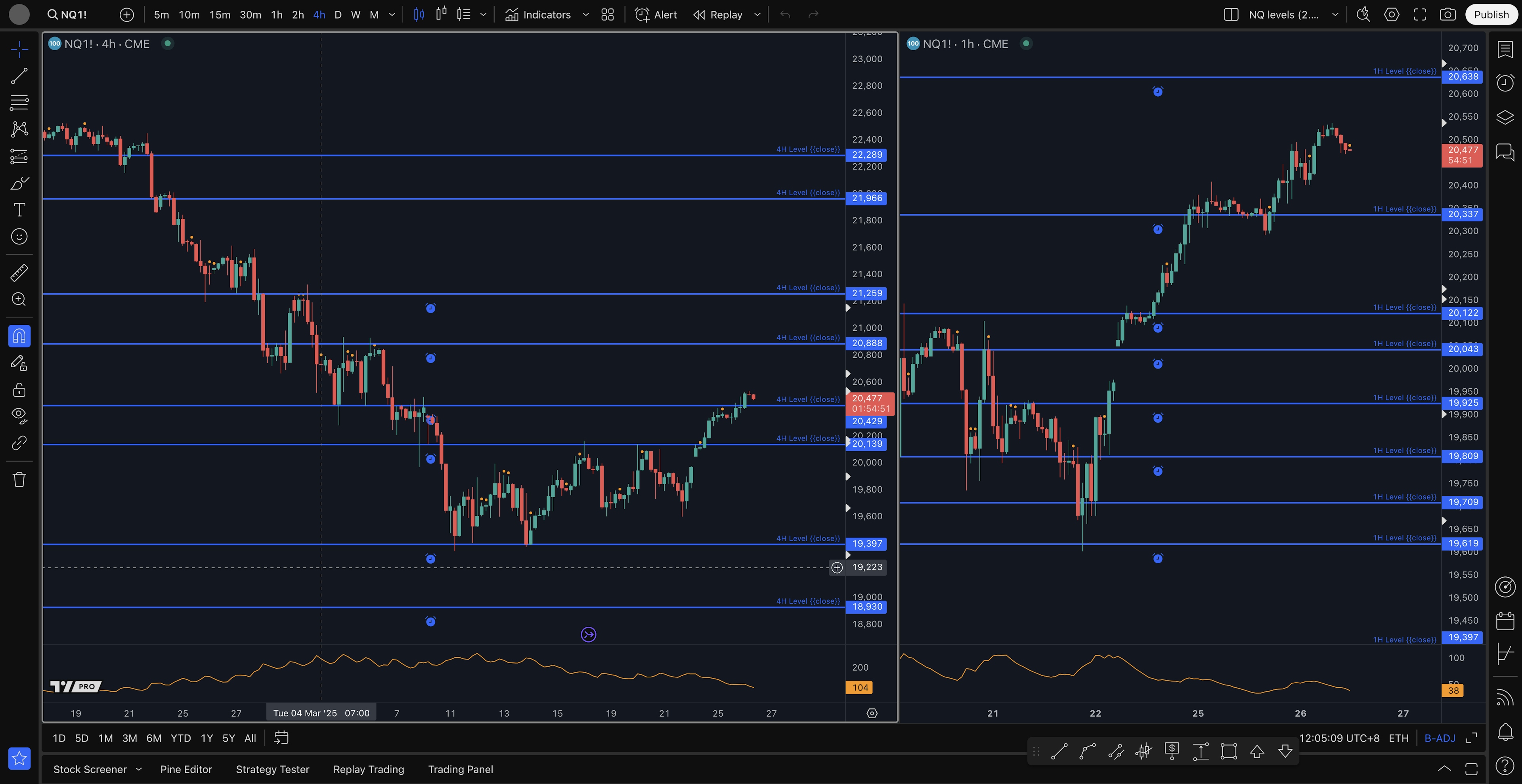Screen dimensions: 1522x784
Task: Open the alerts panel clock icon
Action: [x=1505, y=82]
